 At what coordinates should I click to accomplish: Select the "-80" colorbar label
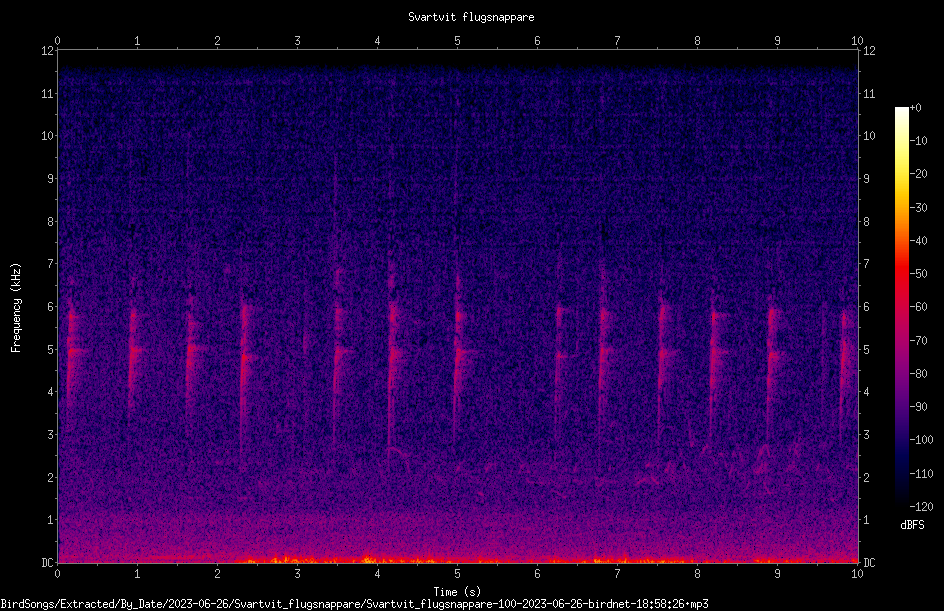click(919, 374)
